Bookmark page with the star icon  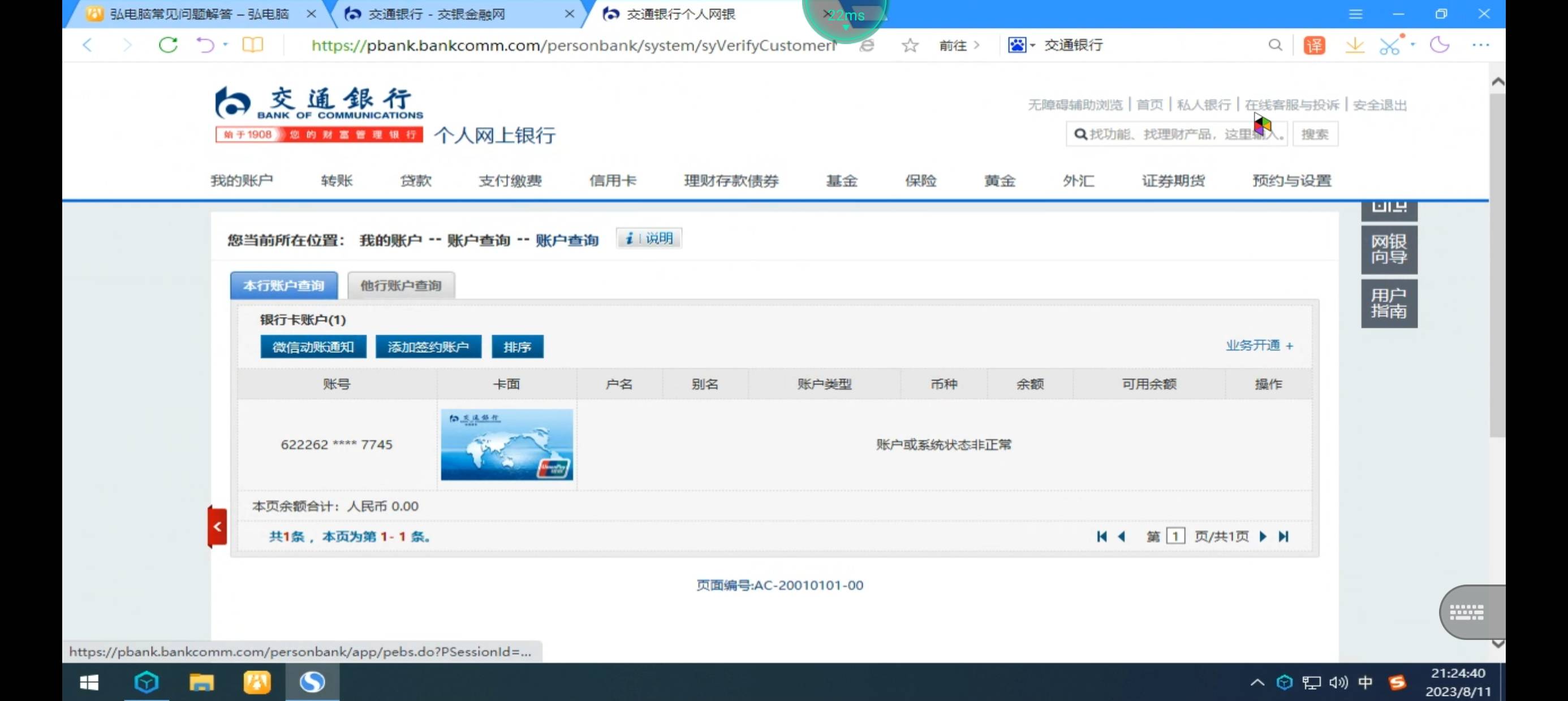click(910, 45)
